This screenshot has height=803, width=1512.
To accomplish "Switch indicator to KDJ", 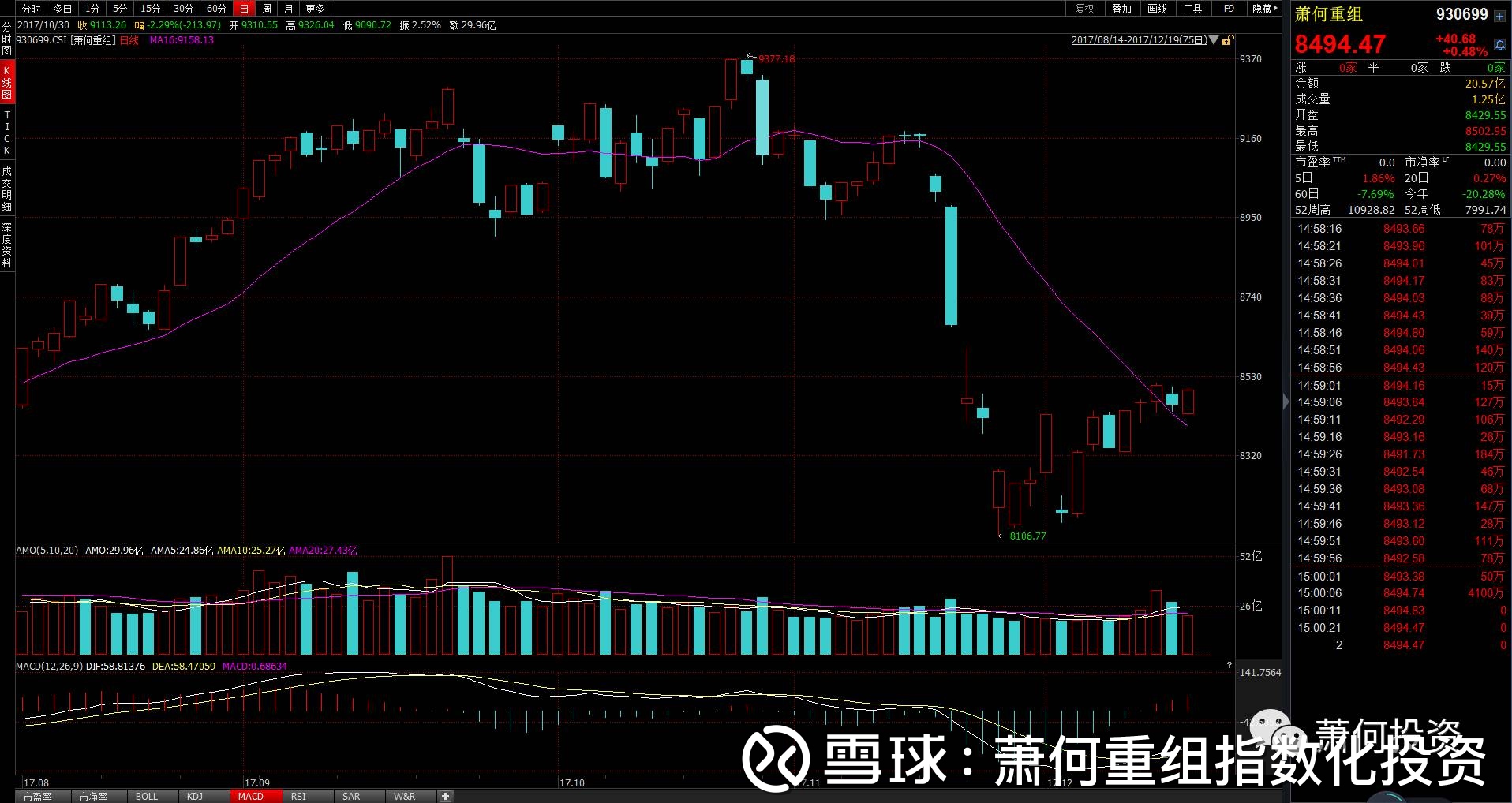I will [x=195, y=797].
